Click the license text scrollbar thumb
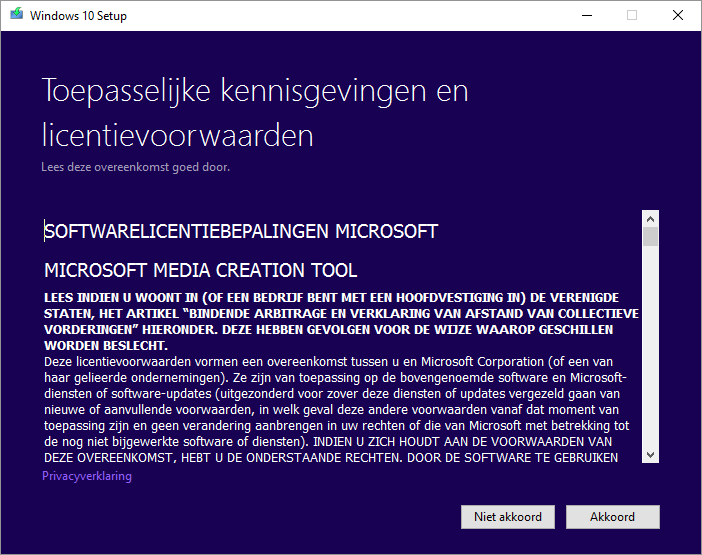This screenshot has height=555, width=702. pos(651,237)
